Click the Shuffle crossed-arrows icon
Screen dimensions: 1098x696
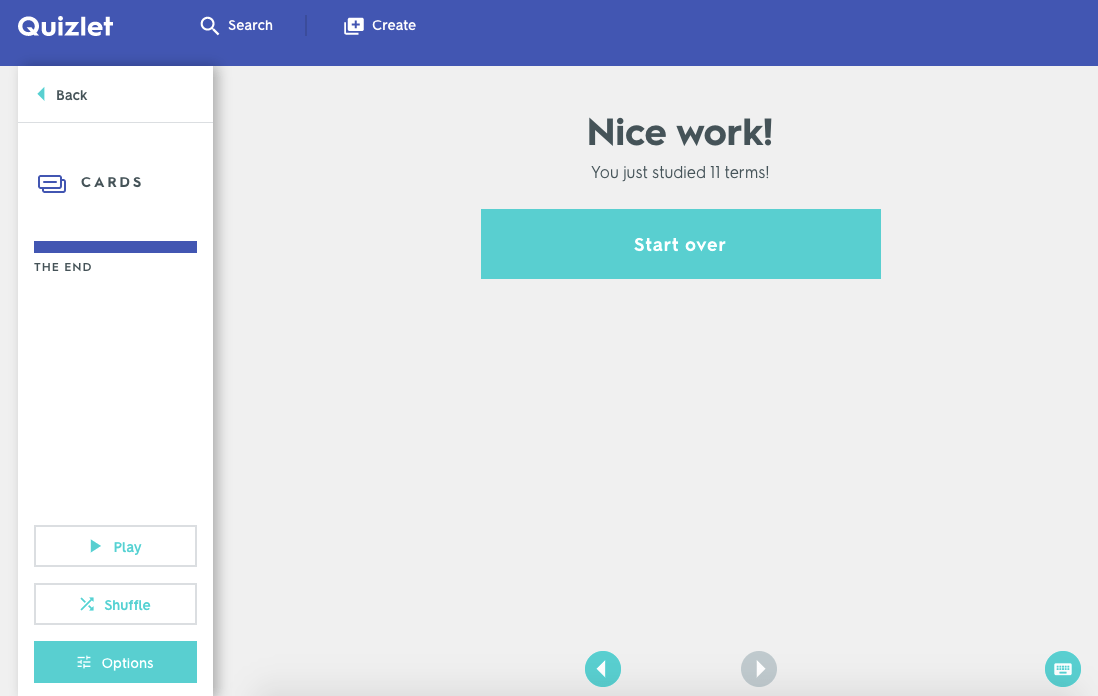85,604
